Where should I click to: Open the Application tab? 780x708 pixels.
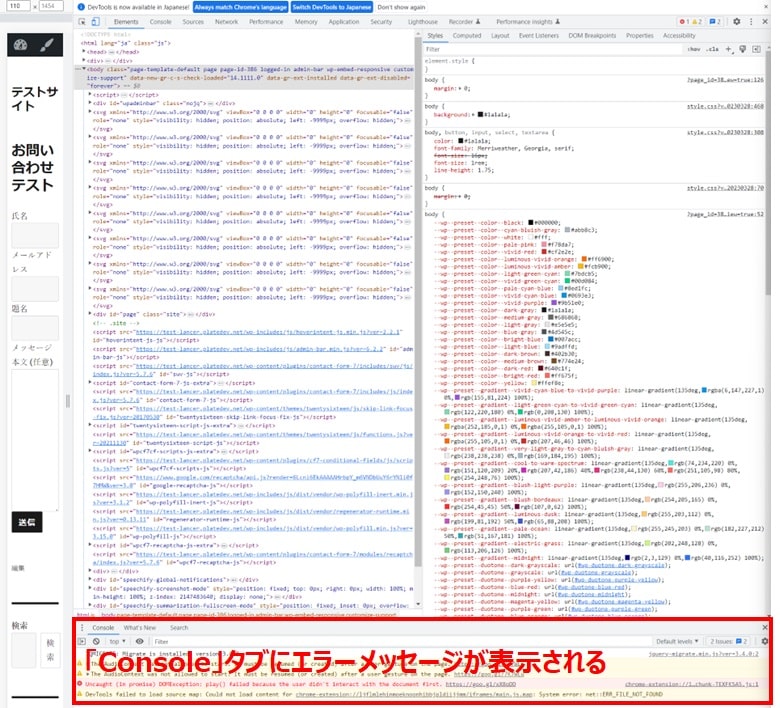click(344, 22)
